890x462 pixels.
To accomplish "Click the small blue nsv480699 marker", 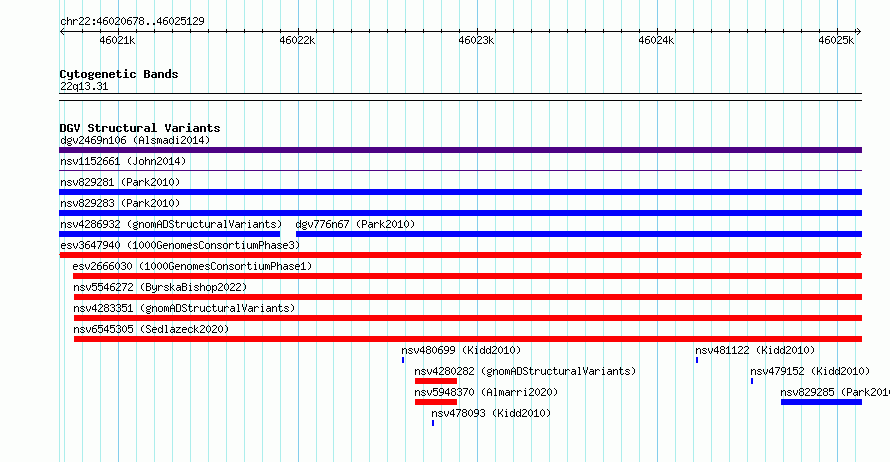I will [403, 360].
